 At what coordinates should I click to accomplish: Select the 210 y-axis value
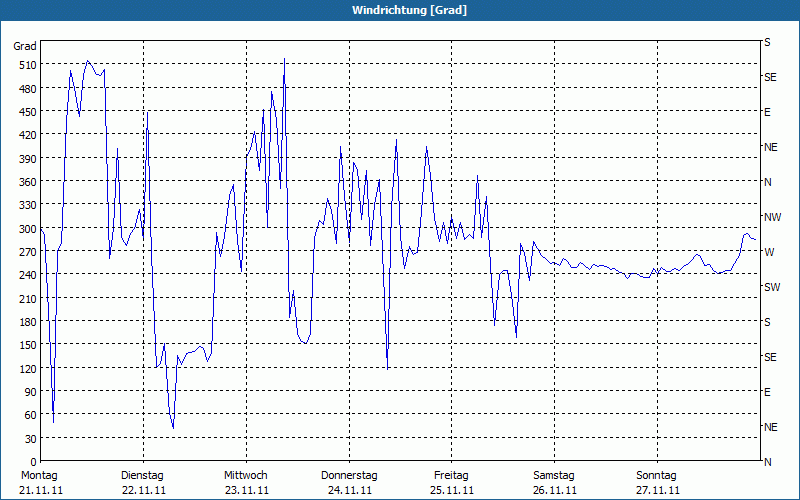tap(28, 298)
